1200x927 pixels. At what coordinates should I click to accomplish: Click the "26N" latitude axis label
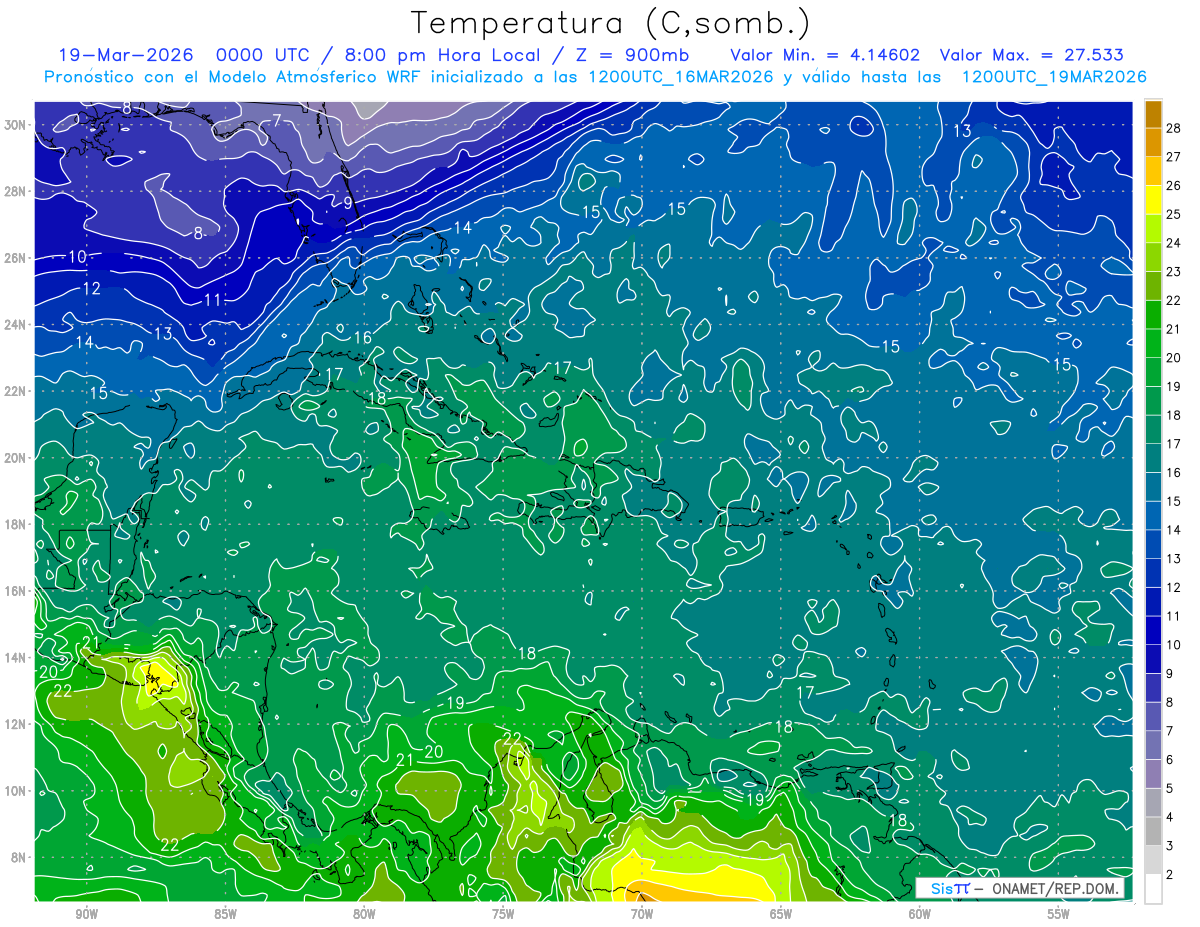point(16,258)
